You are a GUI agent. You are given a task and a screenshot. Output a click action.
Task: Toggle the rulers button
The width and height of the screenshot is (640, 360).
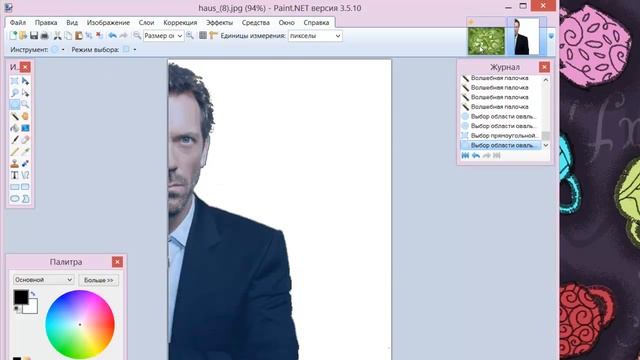click(x=213, y=36)
